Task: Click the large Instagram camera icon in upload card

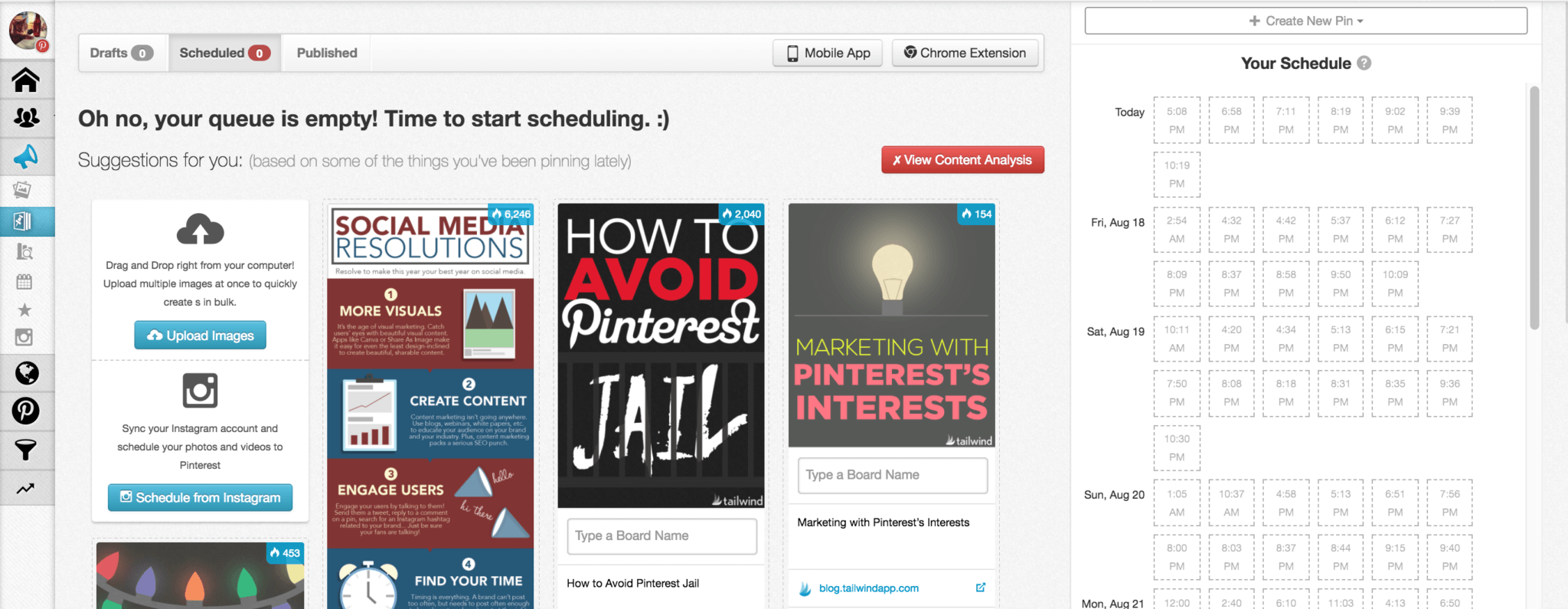Action: pyautogui.click(x=200, y=391)
